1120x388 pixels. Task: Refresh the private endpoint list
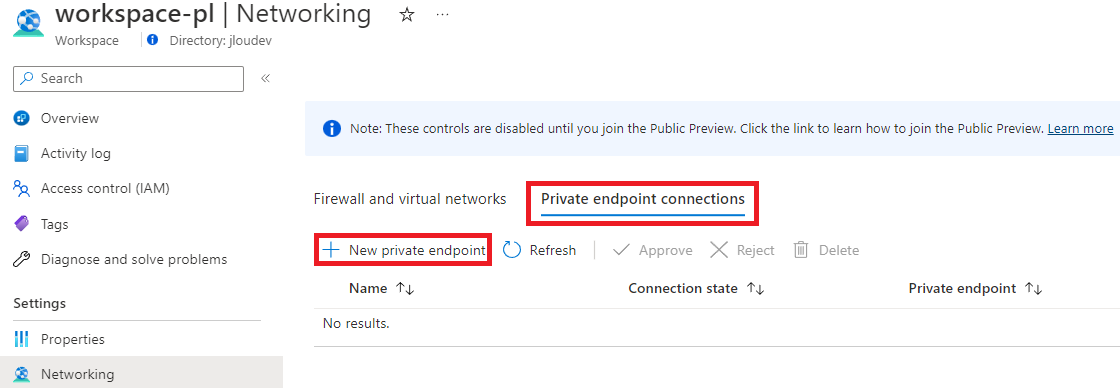[540, 250]
